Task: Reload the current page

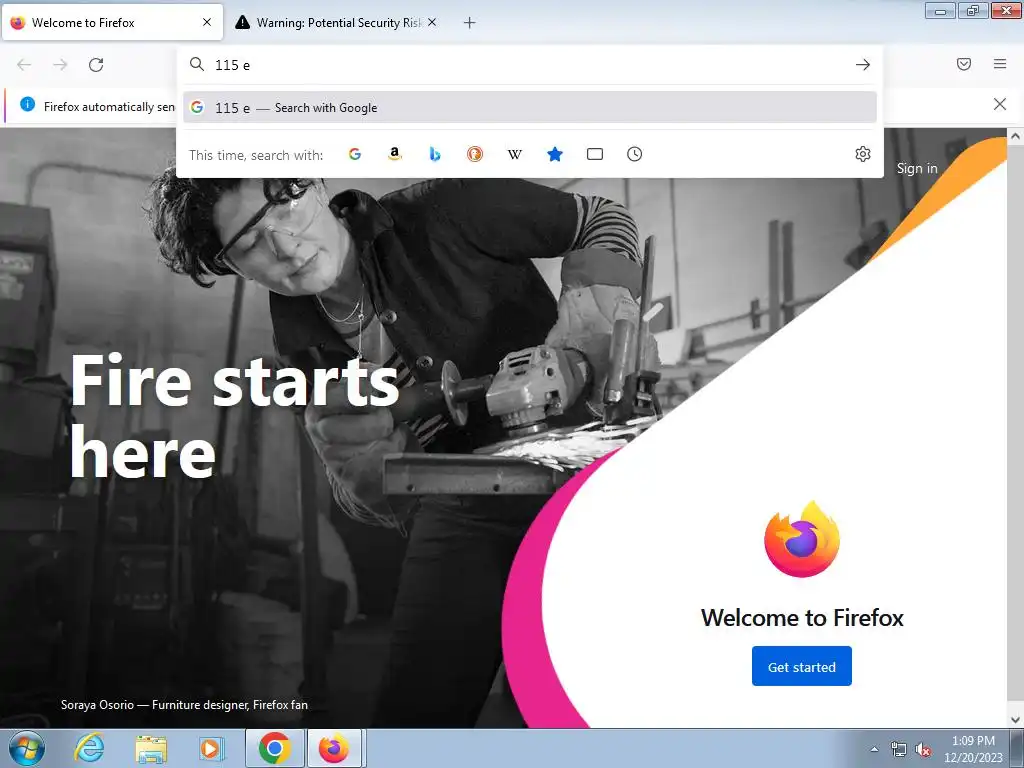Action: point(96,65)
